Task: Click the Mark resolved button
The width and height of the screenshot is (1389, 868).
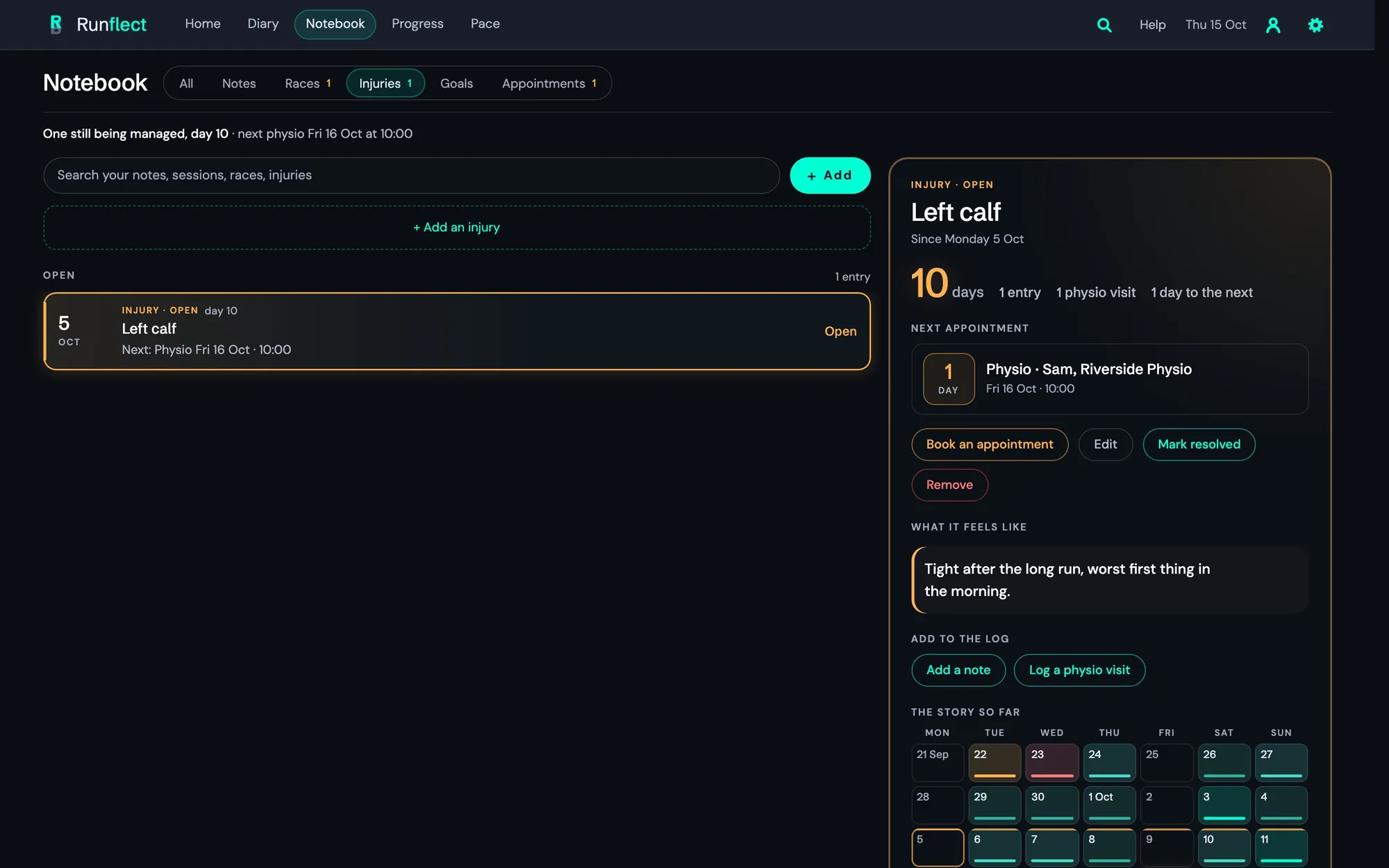Action: [1199, 444]
